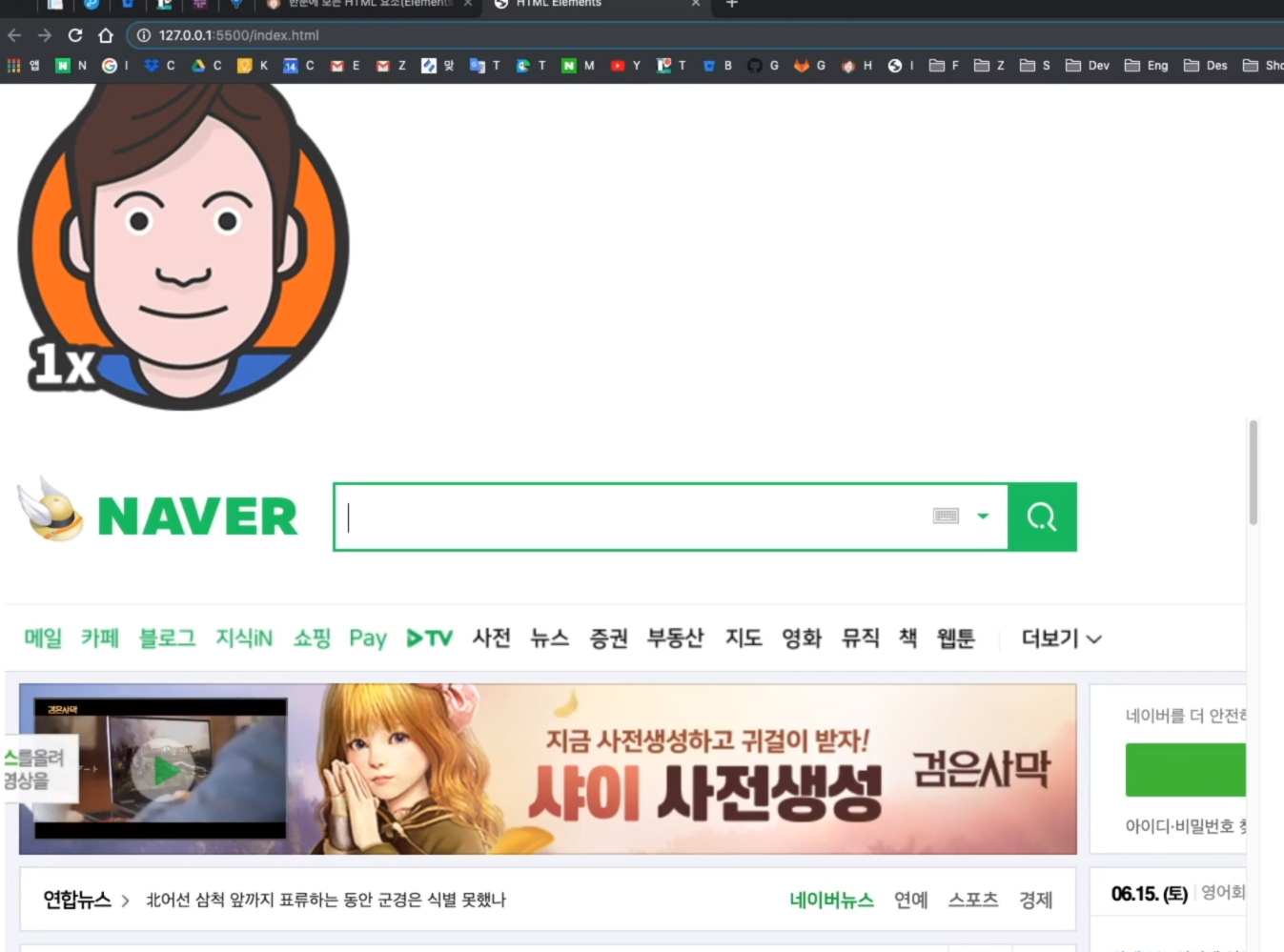Click the browser forward arrow
Screen dimensions: 1284x952
point(45,35)
